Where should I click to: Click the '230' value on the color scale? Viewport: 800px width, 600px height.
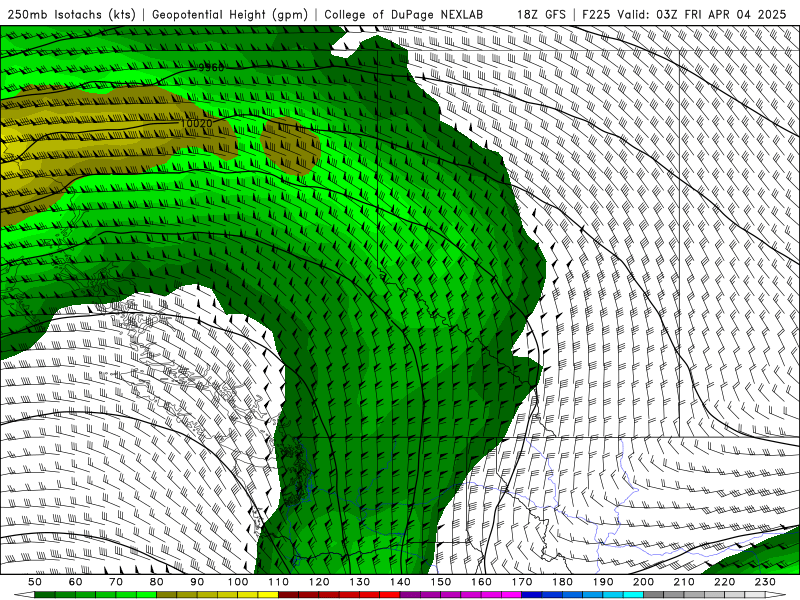pyautogui.click(x=765, y=582)
